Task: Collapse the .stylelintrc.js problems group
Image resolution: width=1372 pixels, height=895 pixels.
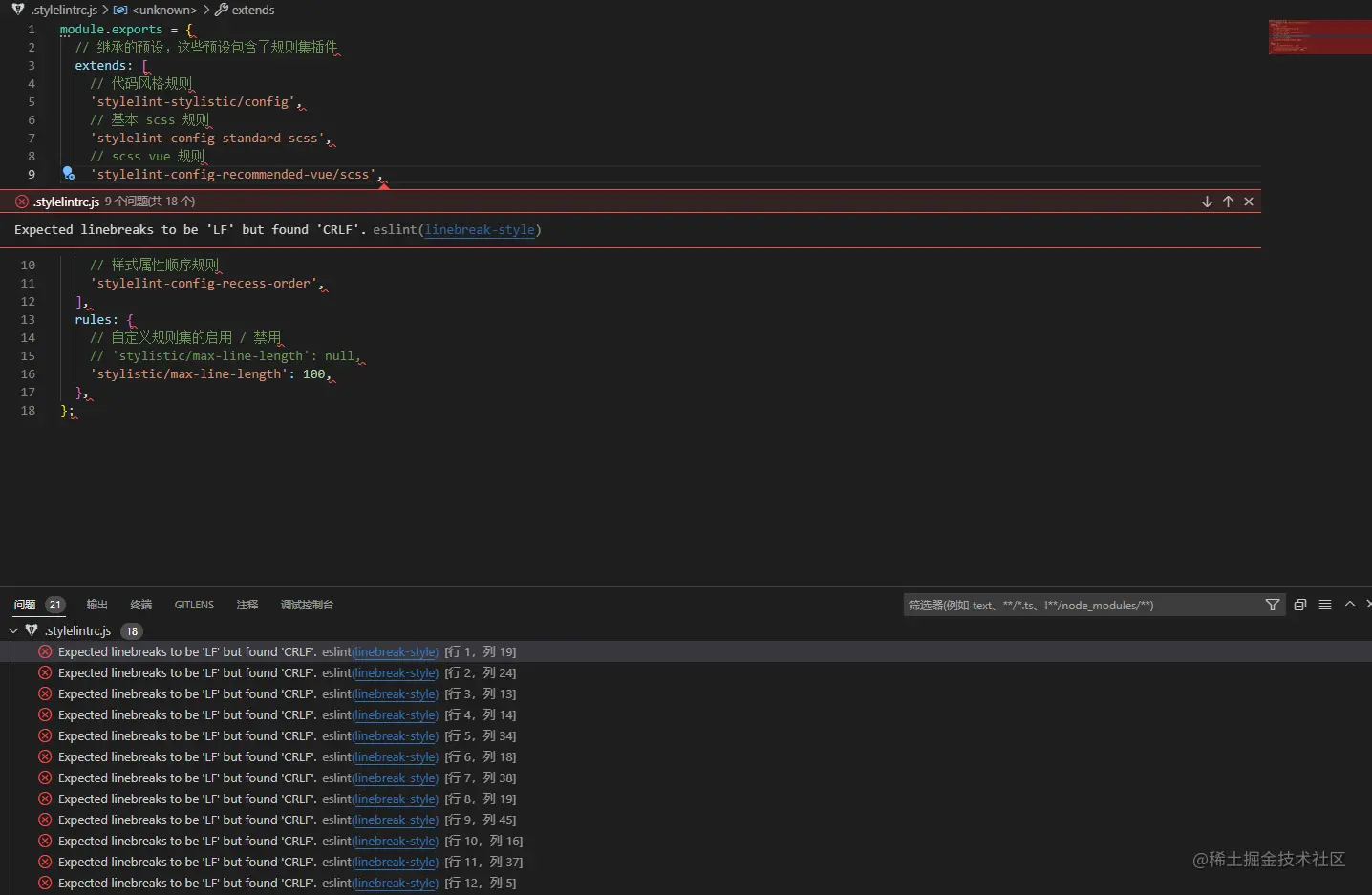Action: click(x=13, y=631)
